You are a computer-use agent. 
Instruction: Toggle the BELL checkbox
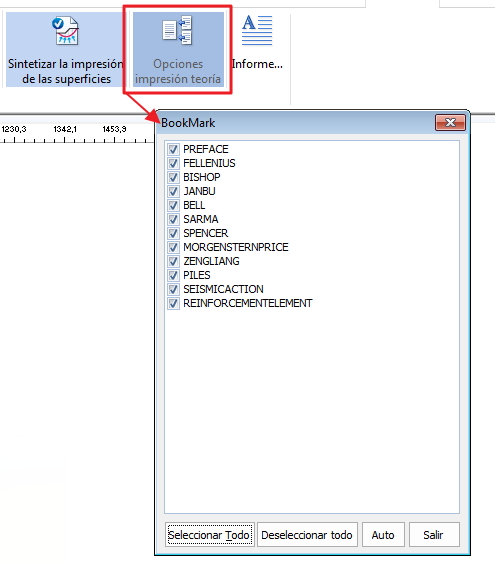pos(173,205)
